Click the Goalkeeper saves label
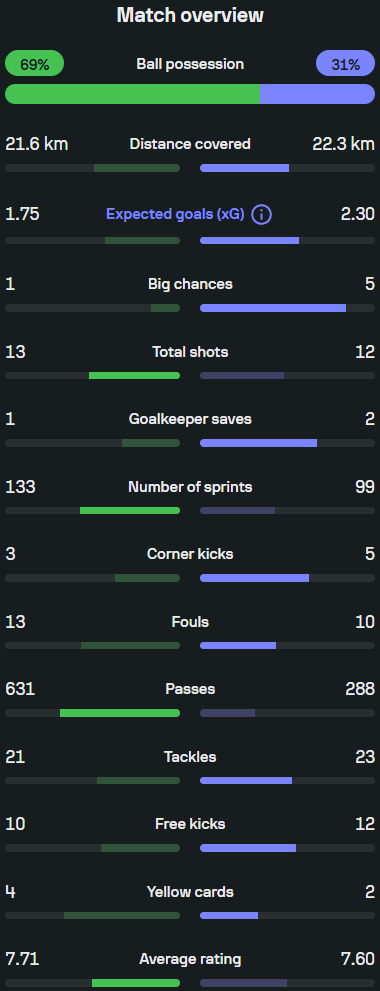 click(x=190, y=420)
